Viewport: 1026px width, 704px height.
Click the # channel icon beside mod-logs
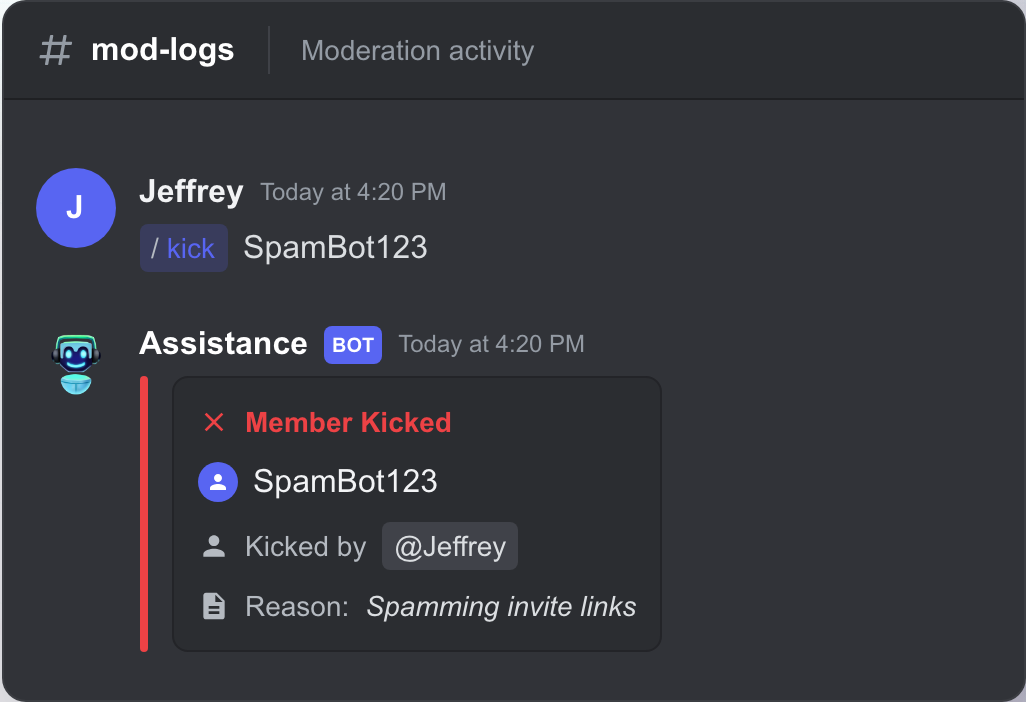coord(55,50)
